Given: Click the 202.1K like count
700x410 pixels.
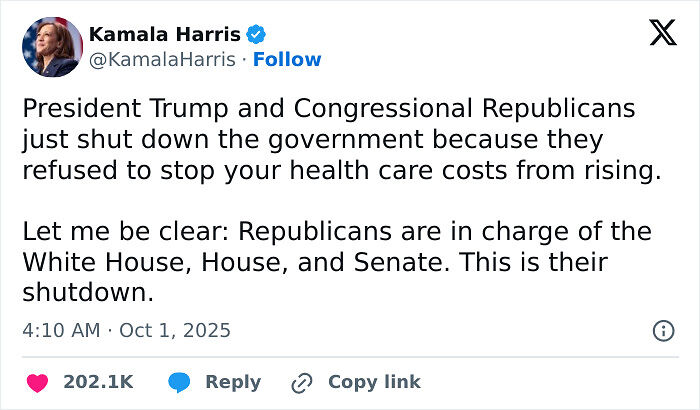Looking at the screenshot, I should click(97, 382).
